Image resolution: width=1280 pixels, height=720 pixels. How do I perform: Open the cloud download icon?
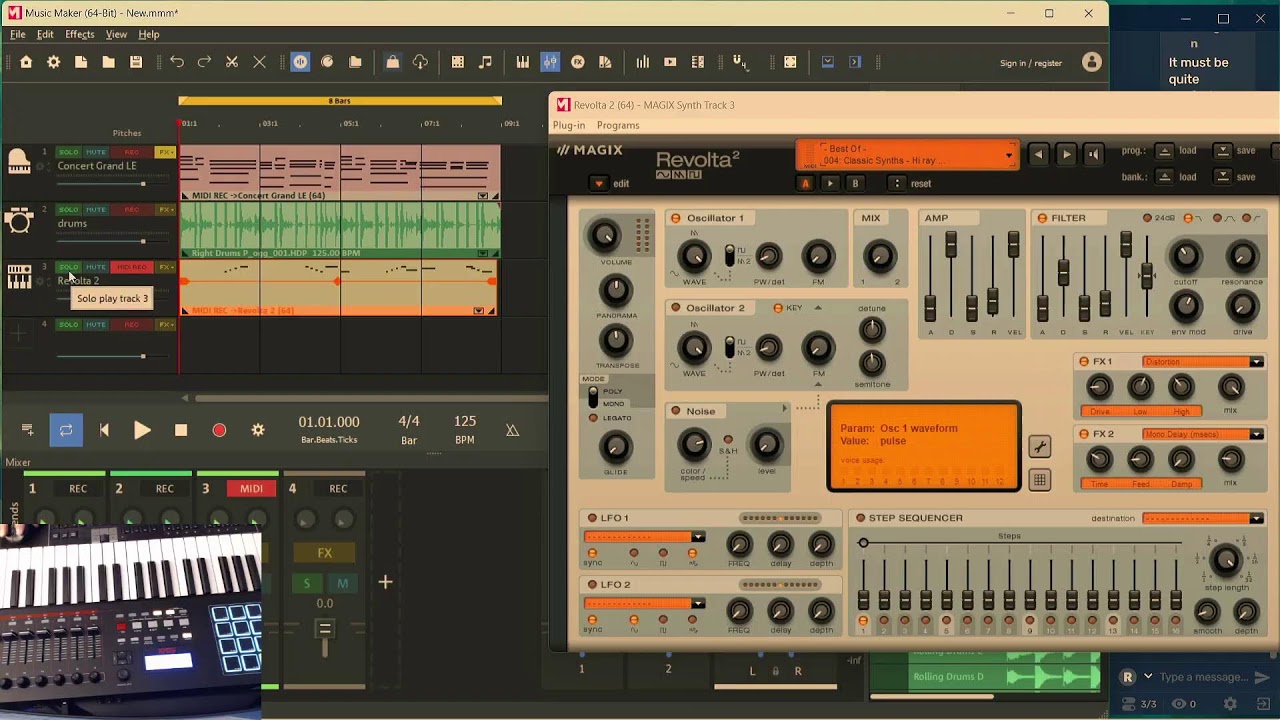coord(420,62)
